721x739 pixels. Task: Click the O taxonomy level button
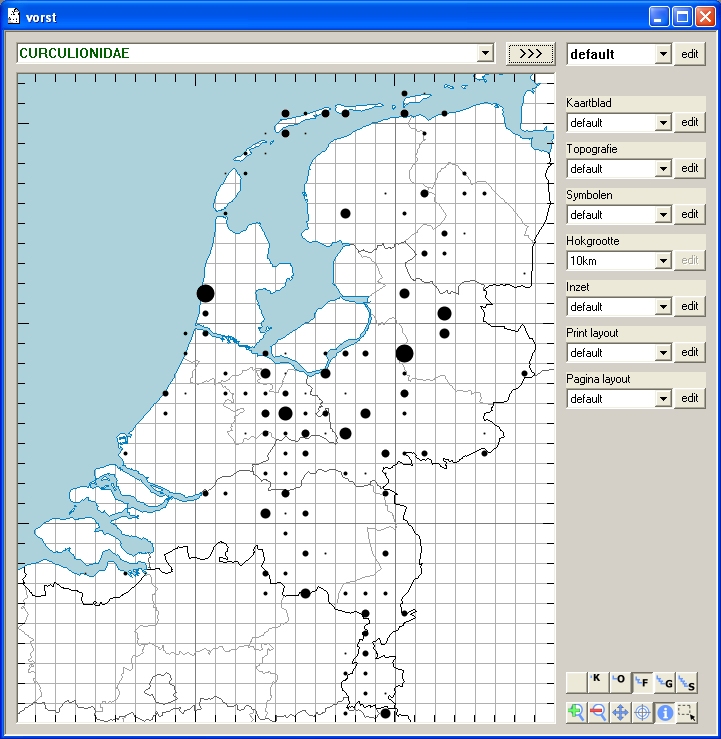[x=620, y=683]
